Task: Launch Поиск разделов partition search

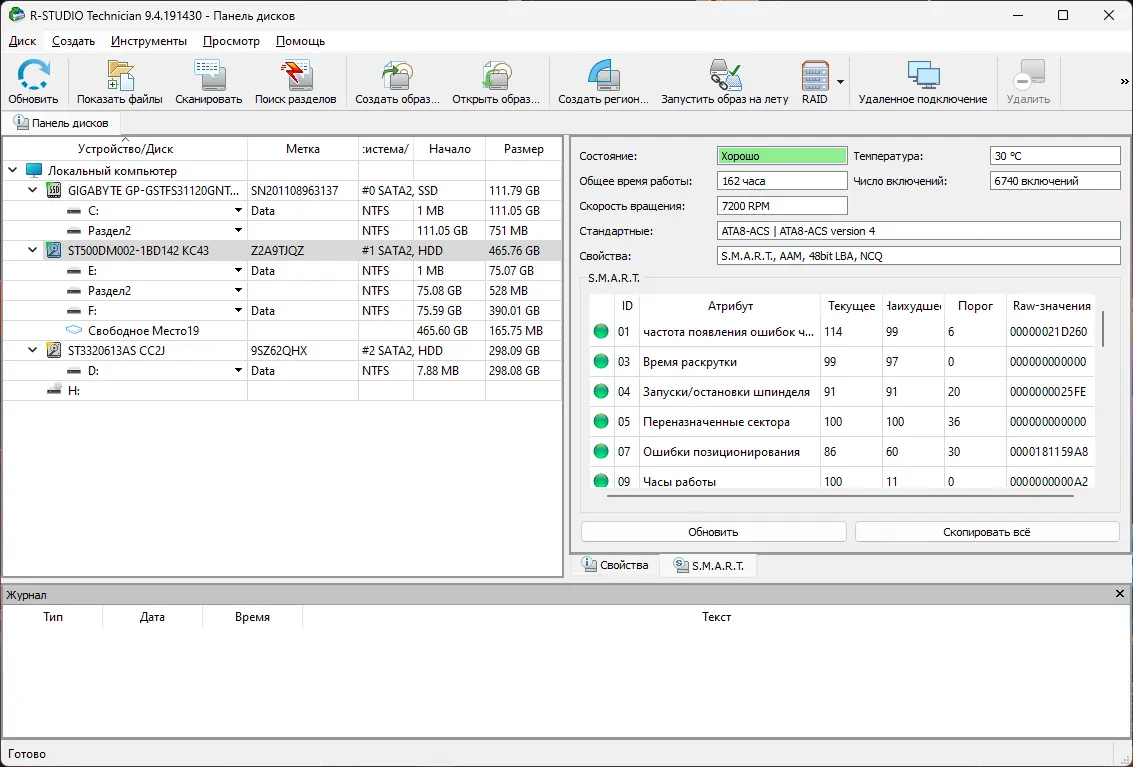Action: [295, 82]
